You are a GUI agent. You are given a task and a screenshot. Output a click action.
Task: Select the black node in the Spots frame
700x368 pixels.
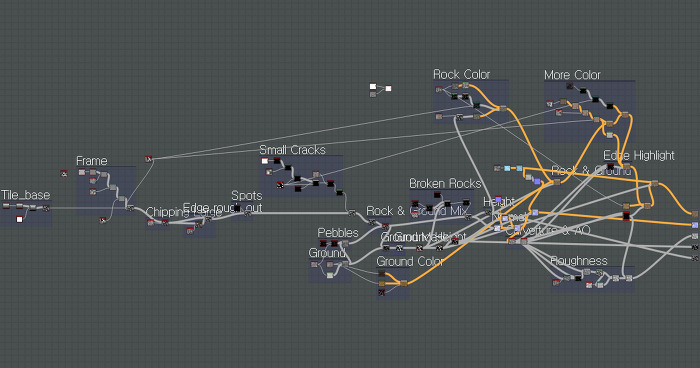point(237,208)
